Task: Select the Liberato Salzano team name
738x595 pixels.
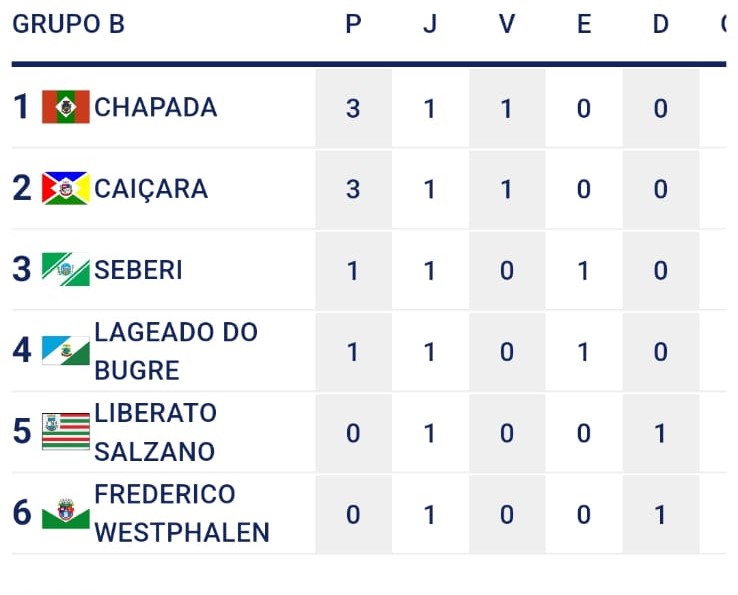Action: point(155,432)
